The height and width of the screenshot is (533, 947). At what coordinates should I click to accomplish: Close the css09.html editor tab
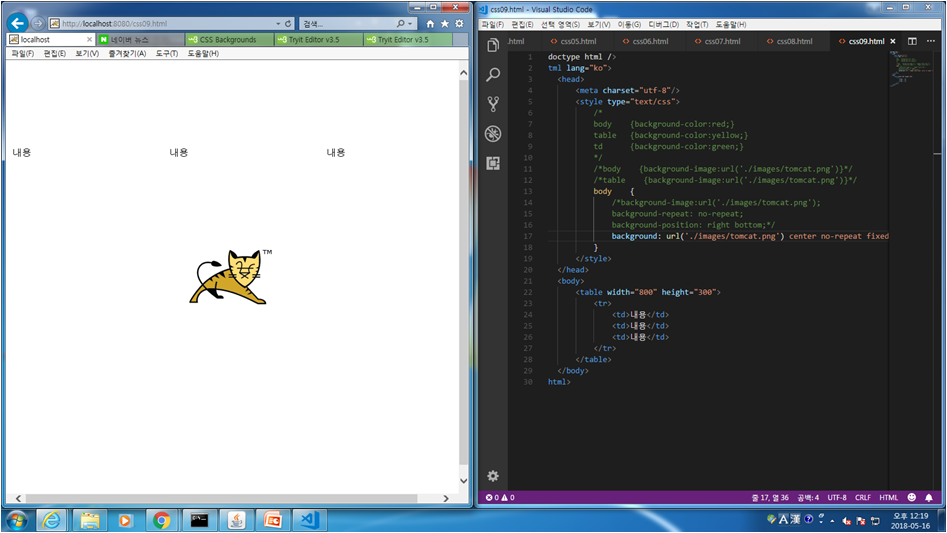[893, 41]
